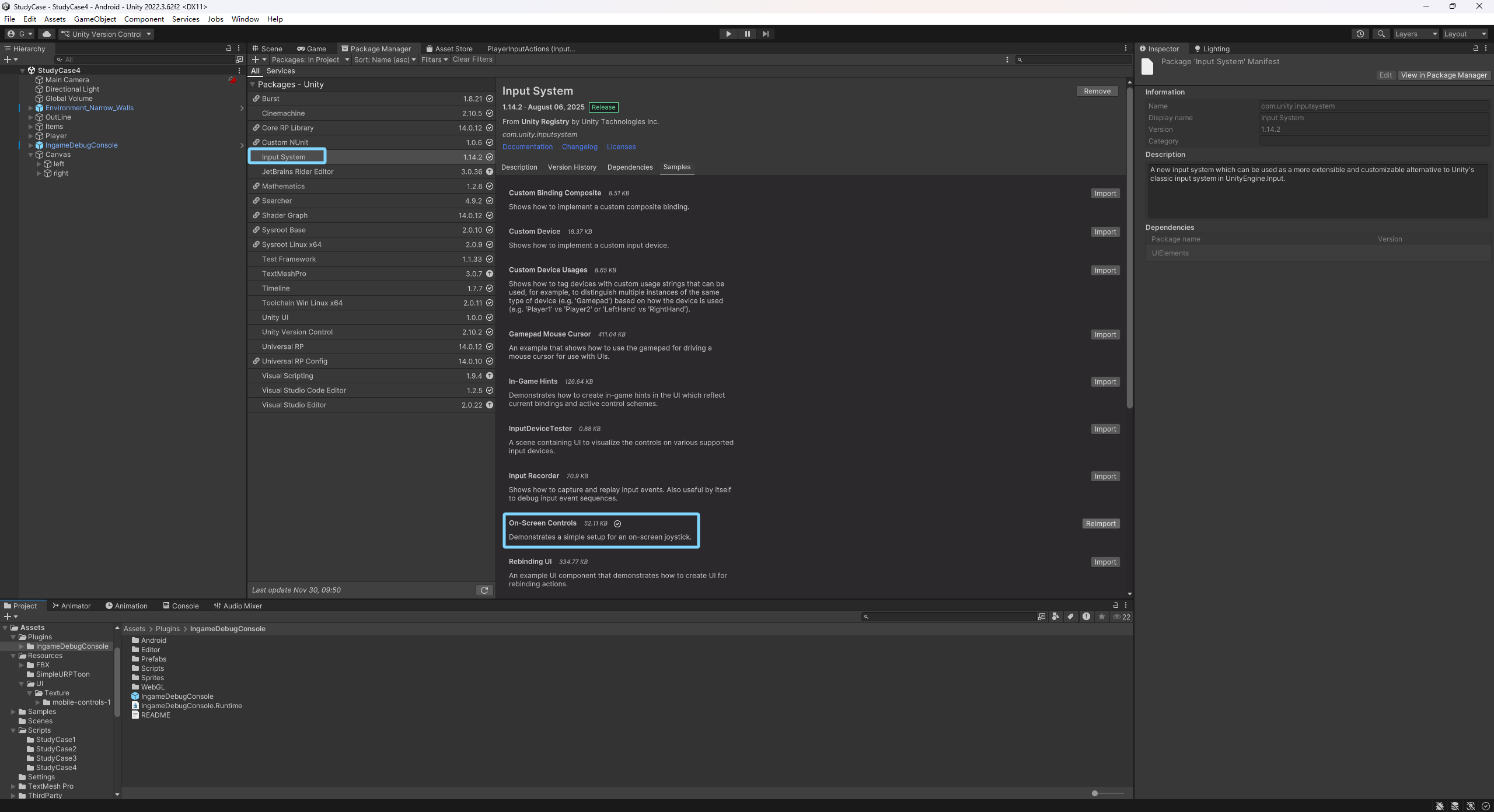The height and width of the screenshot is (812, 1494).
Task: Toggle hidden packages visibility in Project
Action: click(x=1121, y=617)
